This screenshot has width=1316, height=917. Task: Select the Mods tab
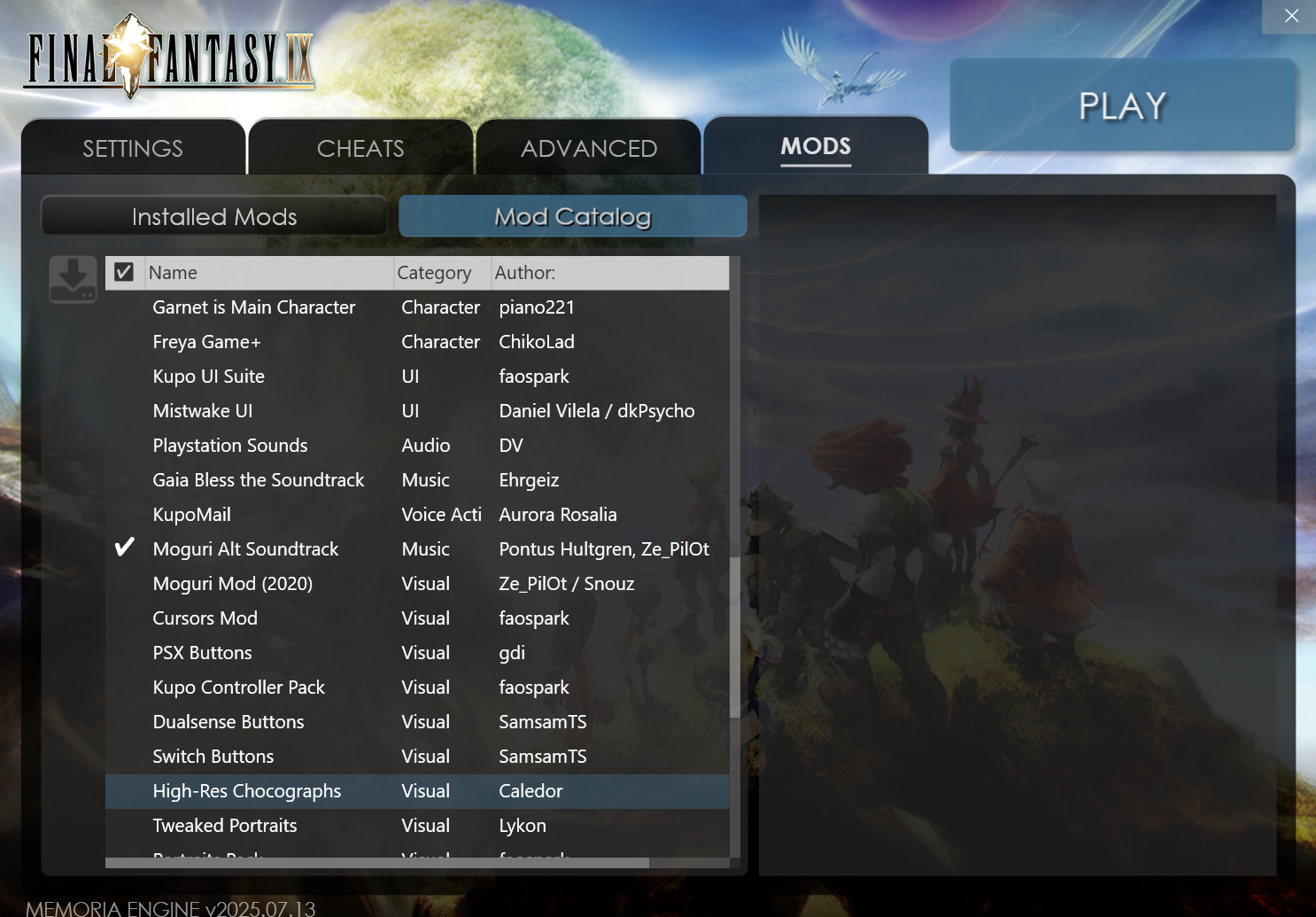tap(816, 146)
